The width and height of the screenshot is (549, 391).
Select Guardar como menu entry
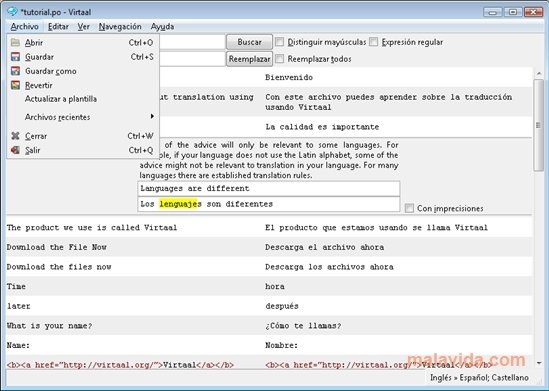[x=83, y=71]
